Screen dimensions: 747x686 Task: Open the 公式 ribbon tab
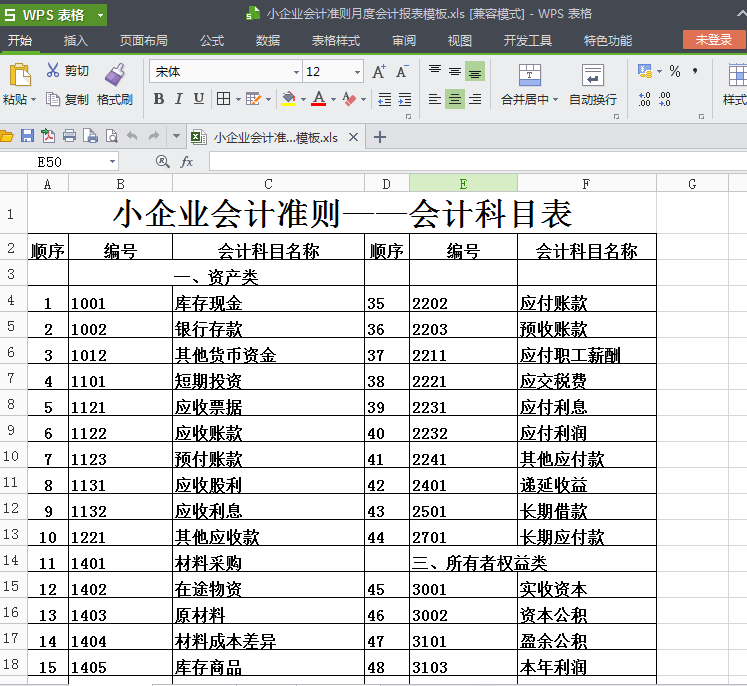coord(212,40)
